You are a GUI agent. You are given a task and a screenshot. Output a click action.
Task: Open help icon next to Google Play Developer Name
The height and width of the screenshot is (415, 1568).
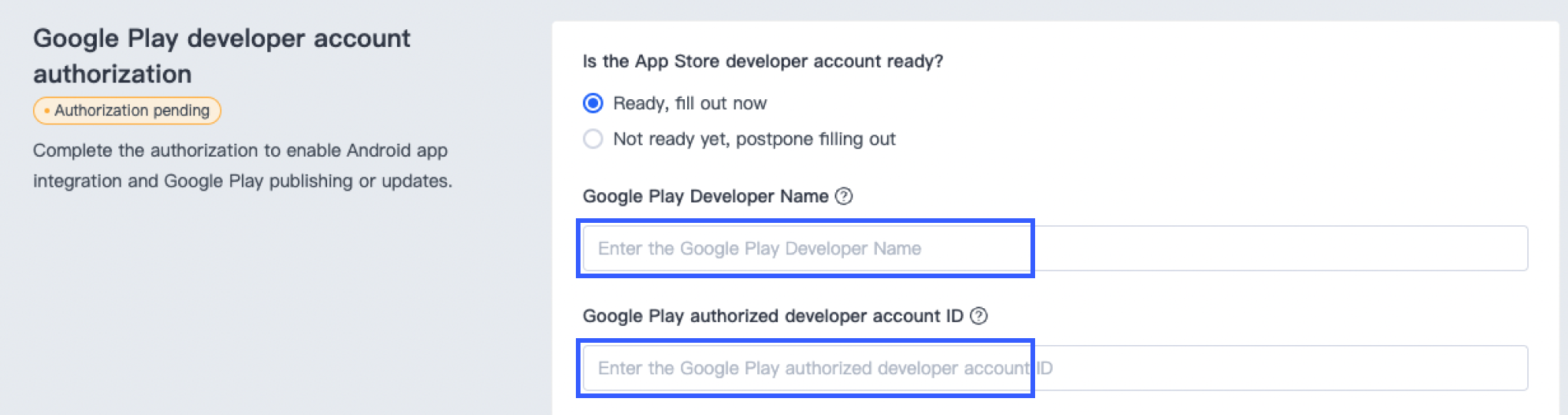(844, 196)
